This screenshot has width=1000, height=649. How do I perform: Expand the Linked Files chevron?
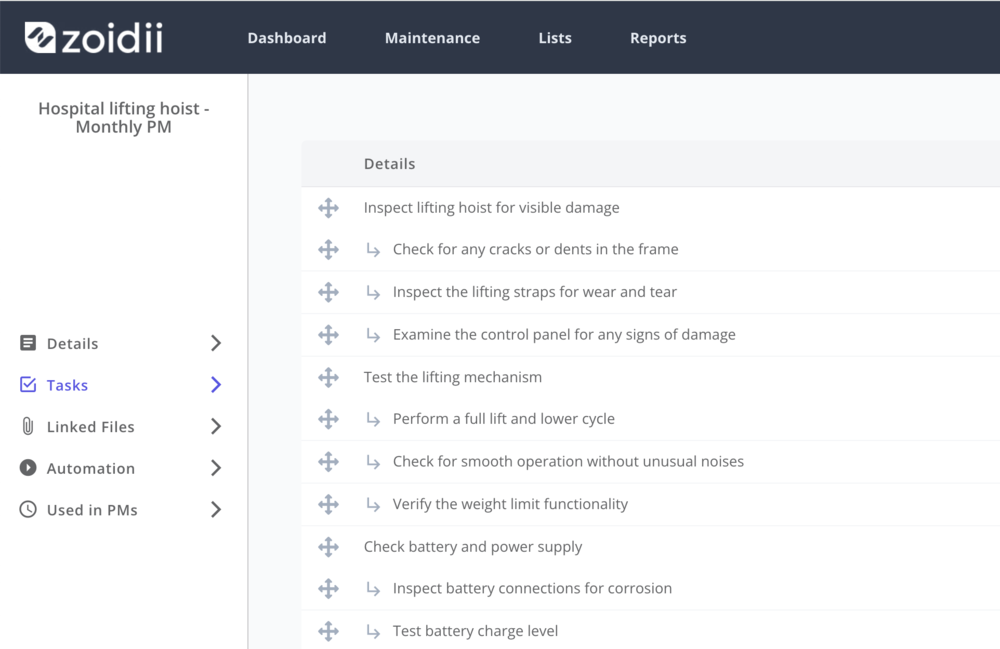point(216,426)
